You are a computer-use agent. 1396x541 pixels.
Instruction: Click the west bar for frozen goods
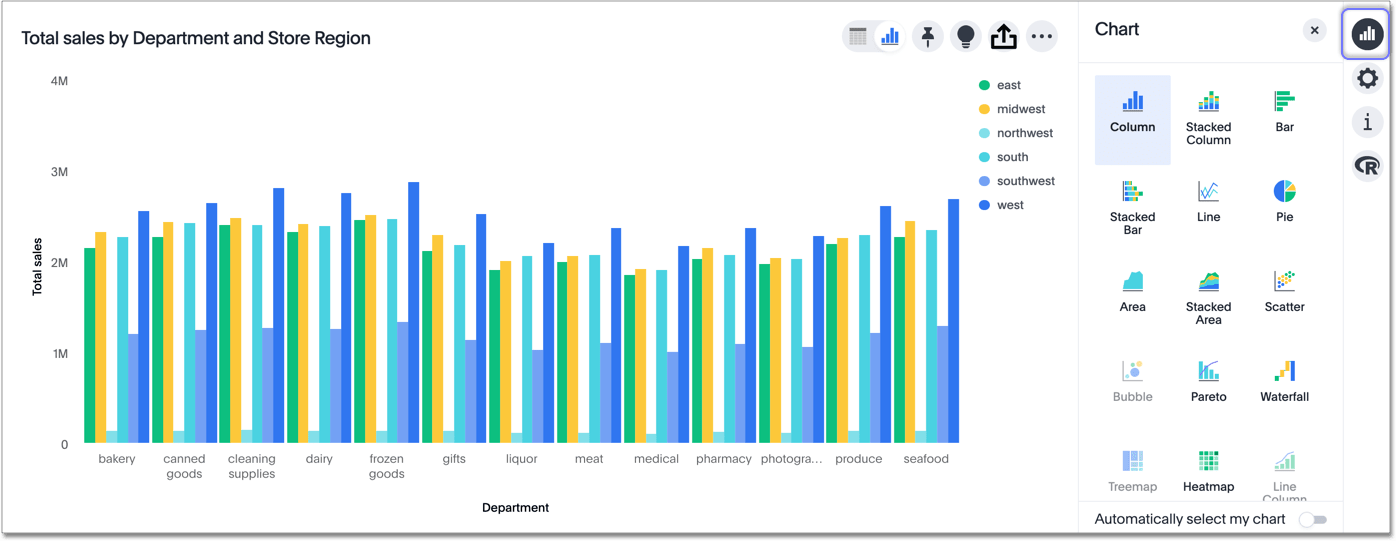click(413, 312)
